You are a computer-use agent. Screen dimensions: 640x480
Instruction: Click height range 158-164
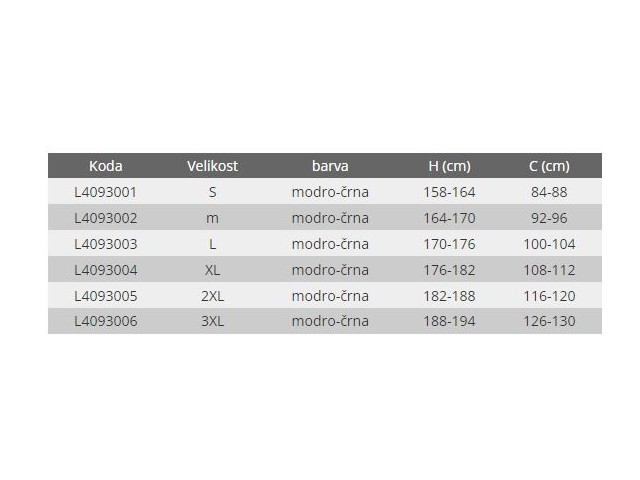pyautogui.click(x=448, y=192)
